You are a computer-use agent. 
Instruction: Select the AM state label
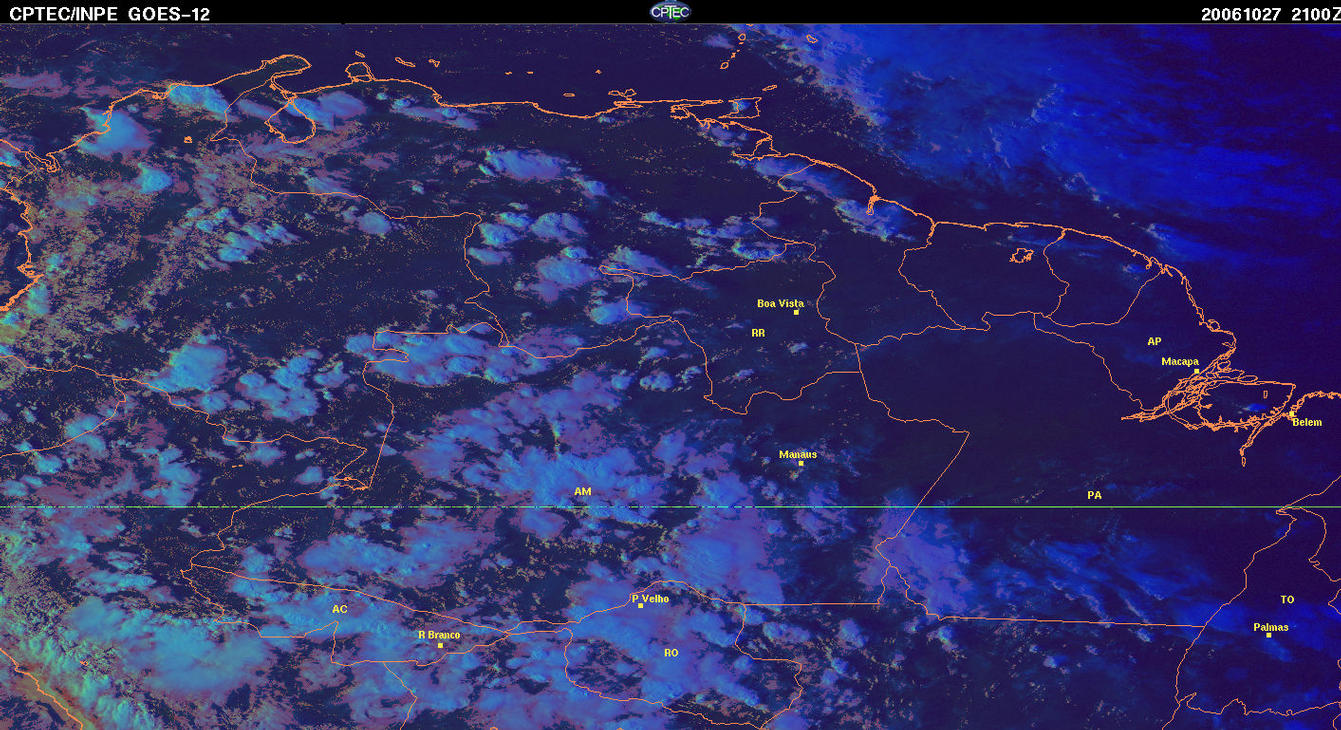[583, 492]
